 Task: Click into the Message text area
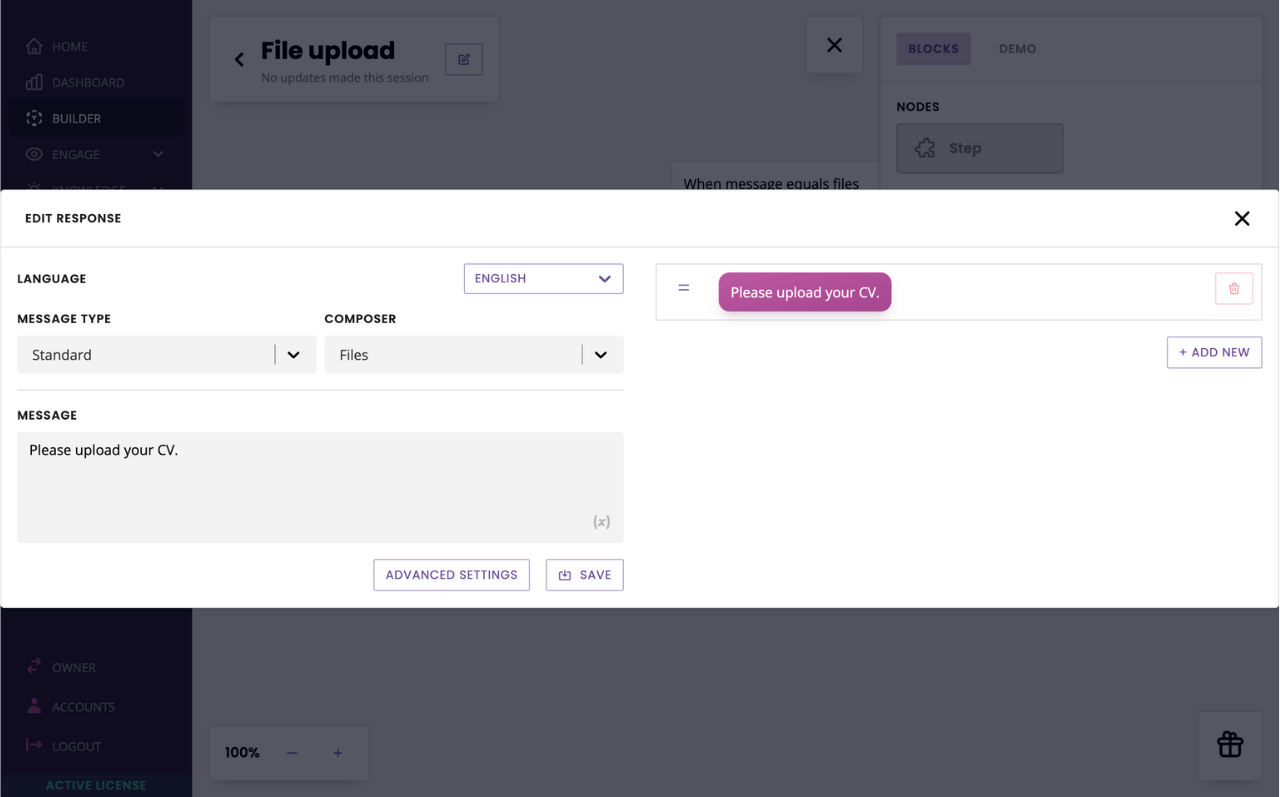click(320, 487)
